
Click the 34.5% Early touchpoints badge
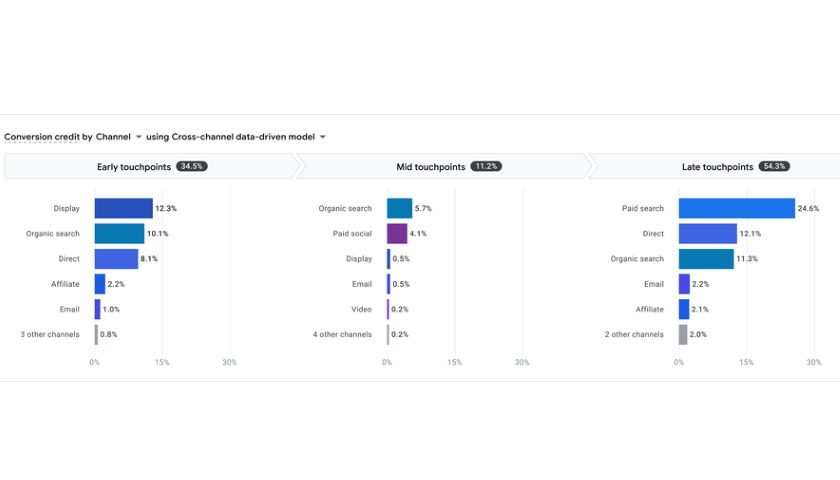pos(192,166)
